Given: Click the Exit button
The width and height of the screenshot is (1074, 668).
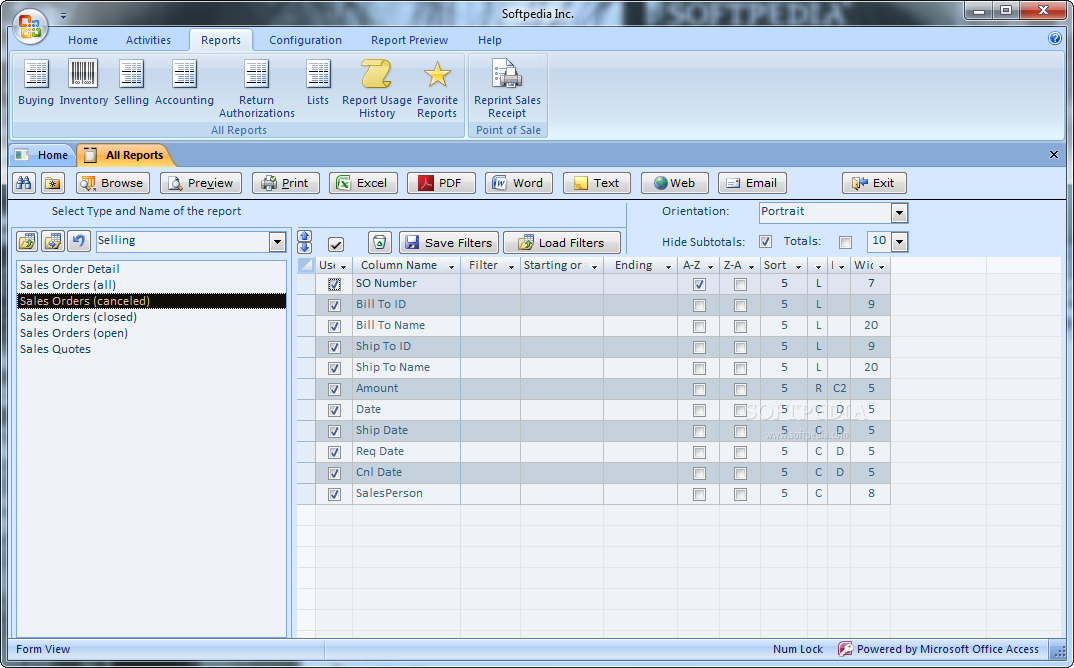Looking at the screenshot, I should coord(875,183).
